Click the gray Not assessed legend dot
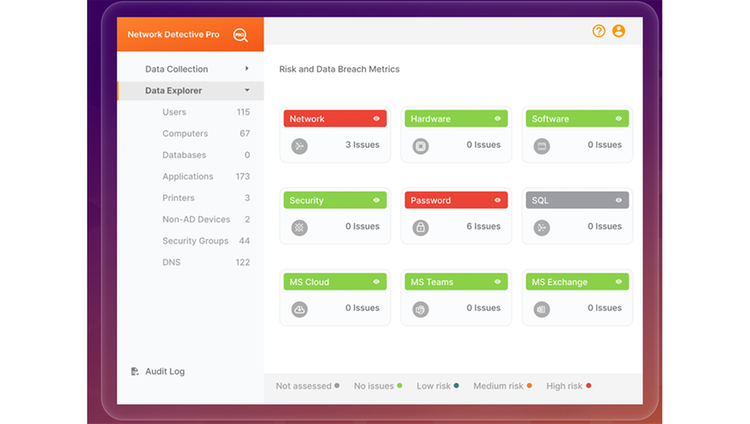The image size is (750, 424). [337, 385]
